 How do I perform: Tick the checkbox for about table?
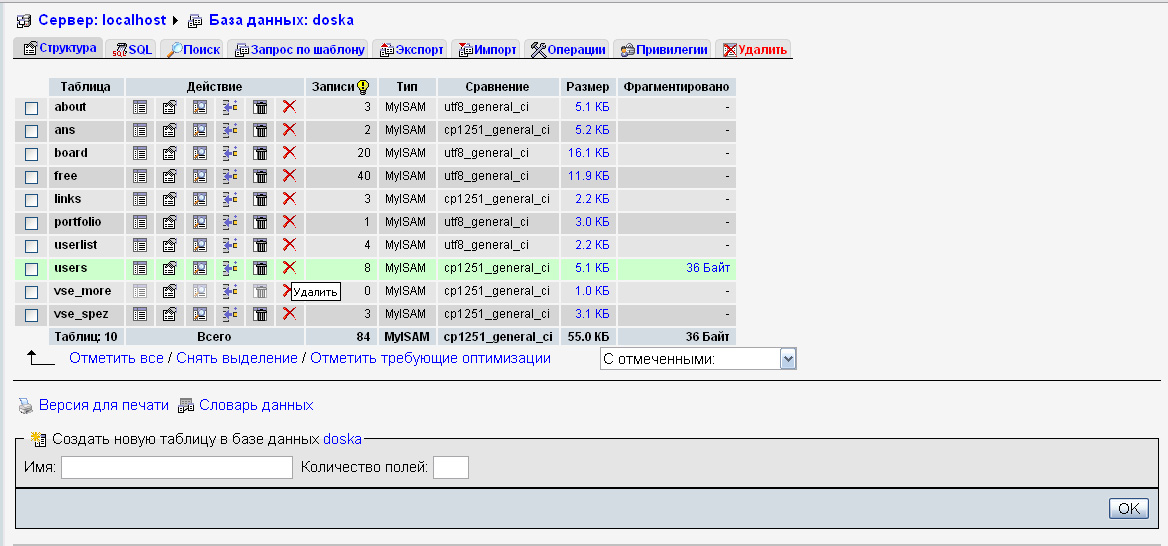pyautogui.click(x=31, y=108)
